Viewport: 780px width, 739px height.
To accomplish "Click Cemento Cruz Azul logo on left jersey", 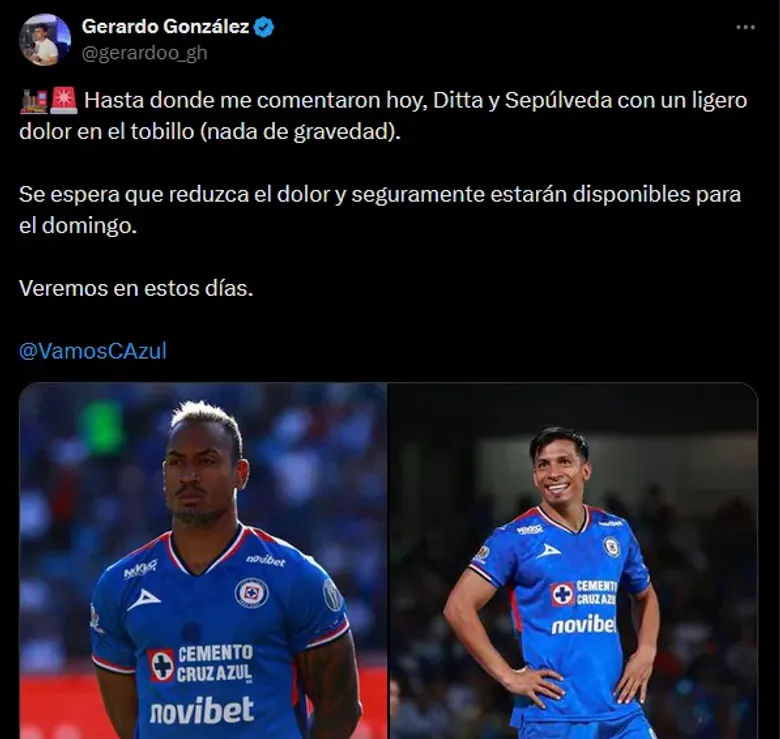I will coord(200,664).
